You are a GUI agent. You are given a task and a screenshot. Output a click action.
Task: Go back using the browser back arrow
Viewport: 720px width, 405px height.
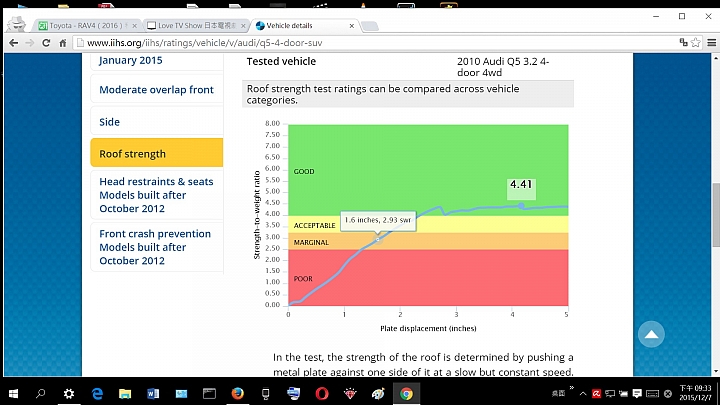pyautogui.click(x=14, y=43)
